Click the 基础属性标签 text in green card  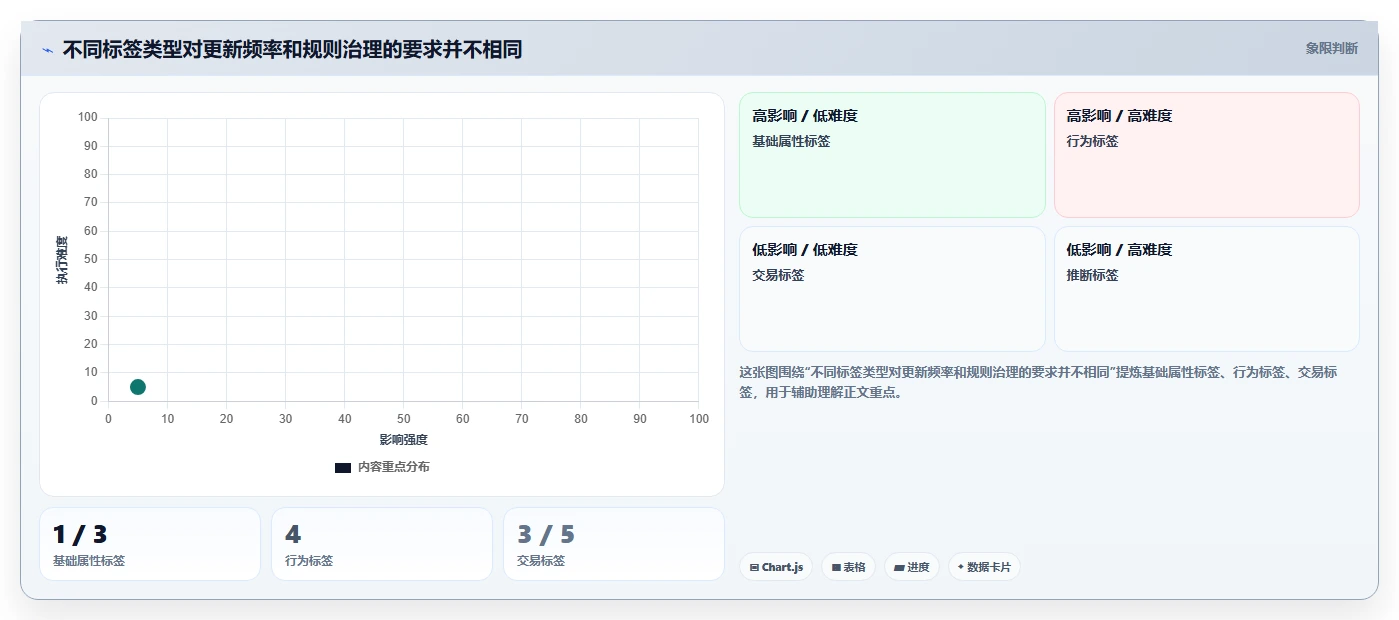[791, 142]
